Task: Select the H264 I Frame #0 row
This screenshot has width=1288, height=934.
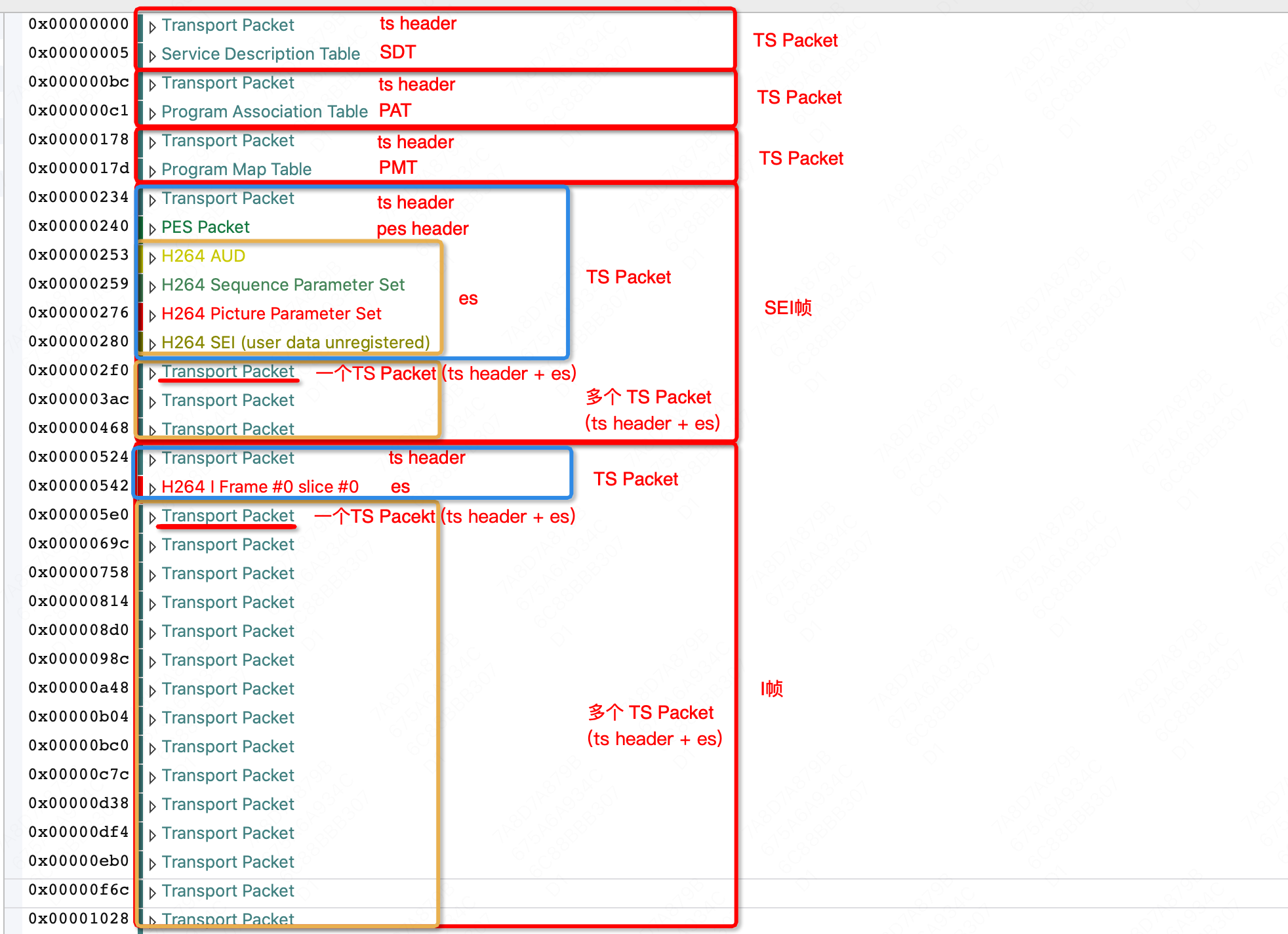Action: click(x=260, y=487)
